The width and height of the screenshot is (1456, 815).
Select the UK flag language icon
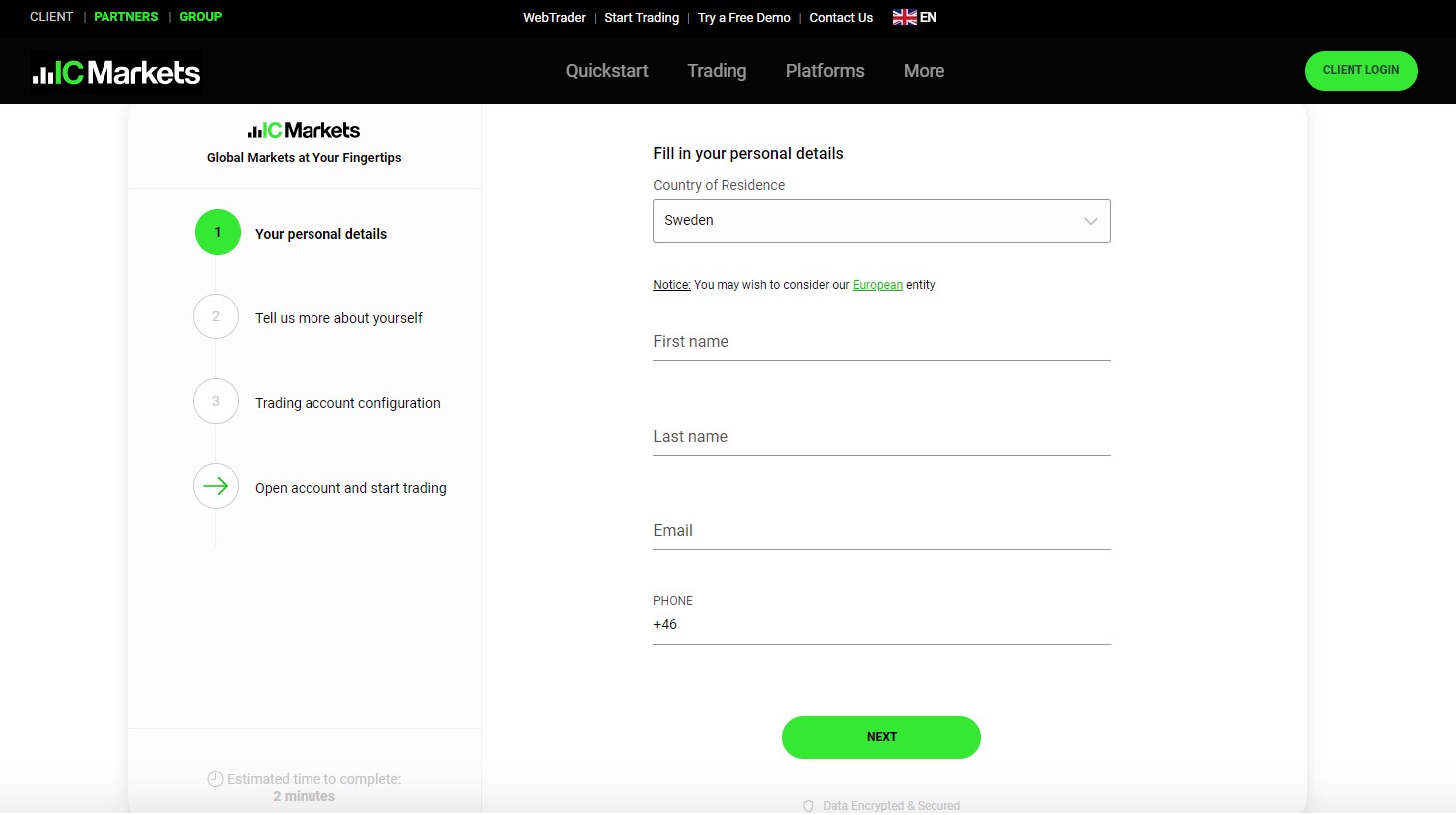(x=904, y=17)
